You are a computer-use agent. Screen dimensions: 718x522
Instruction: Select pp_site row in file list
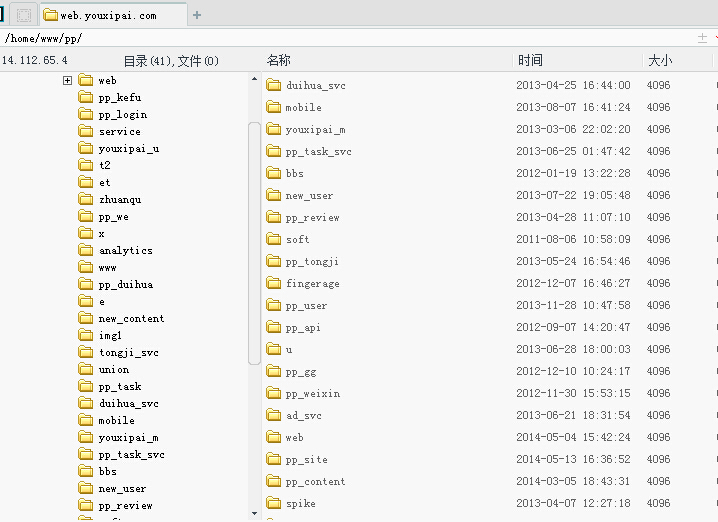488,459
